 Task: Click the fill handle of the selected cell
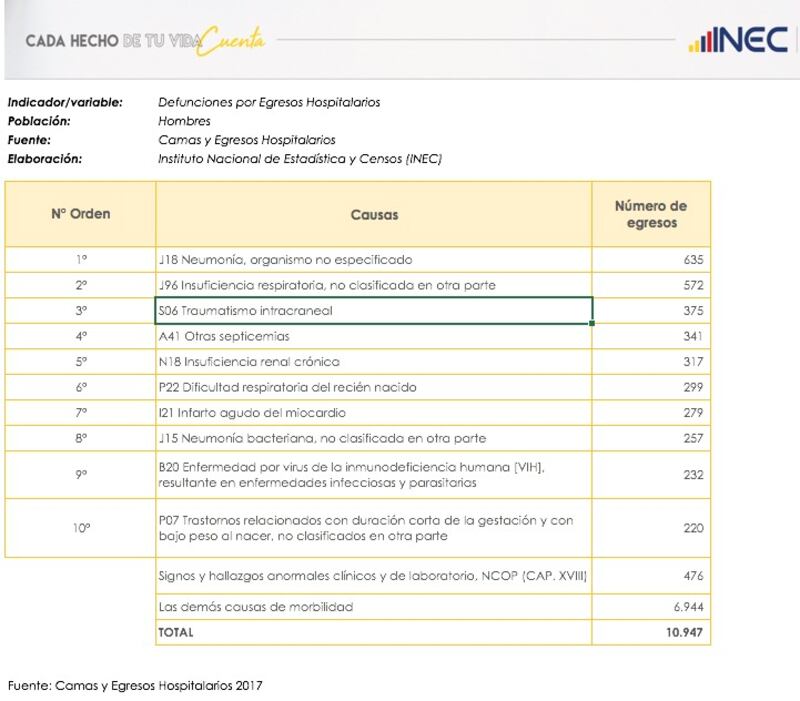coord(592,323)
